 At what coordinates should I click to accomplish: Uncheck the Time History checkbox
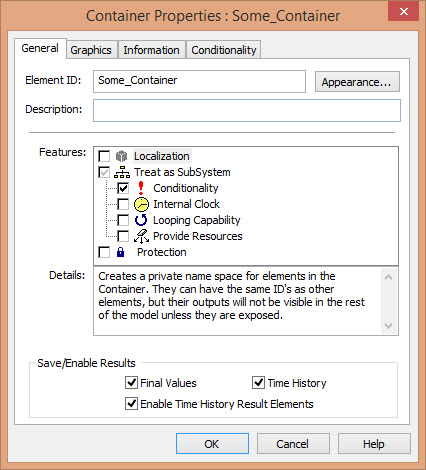pos(258,383)
